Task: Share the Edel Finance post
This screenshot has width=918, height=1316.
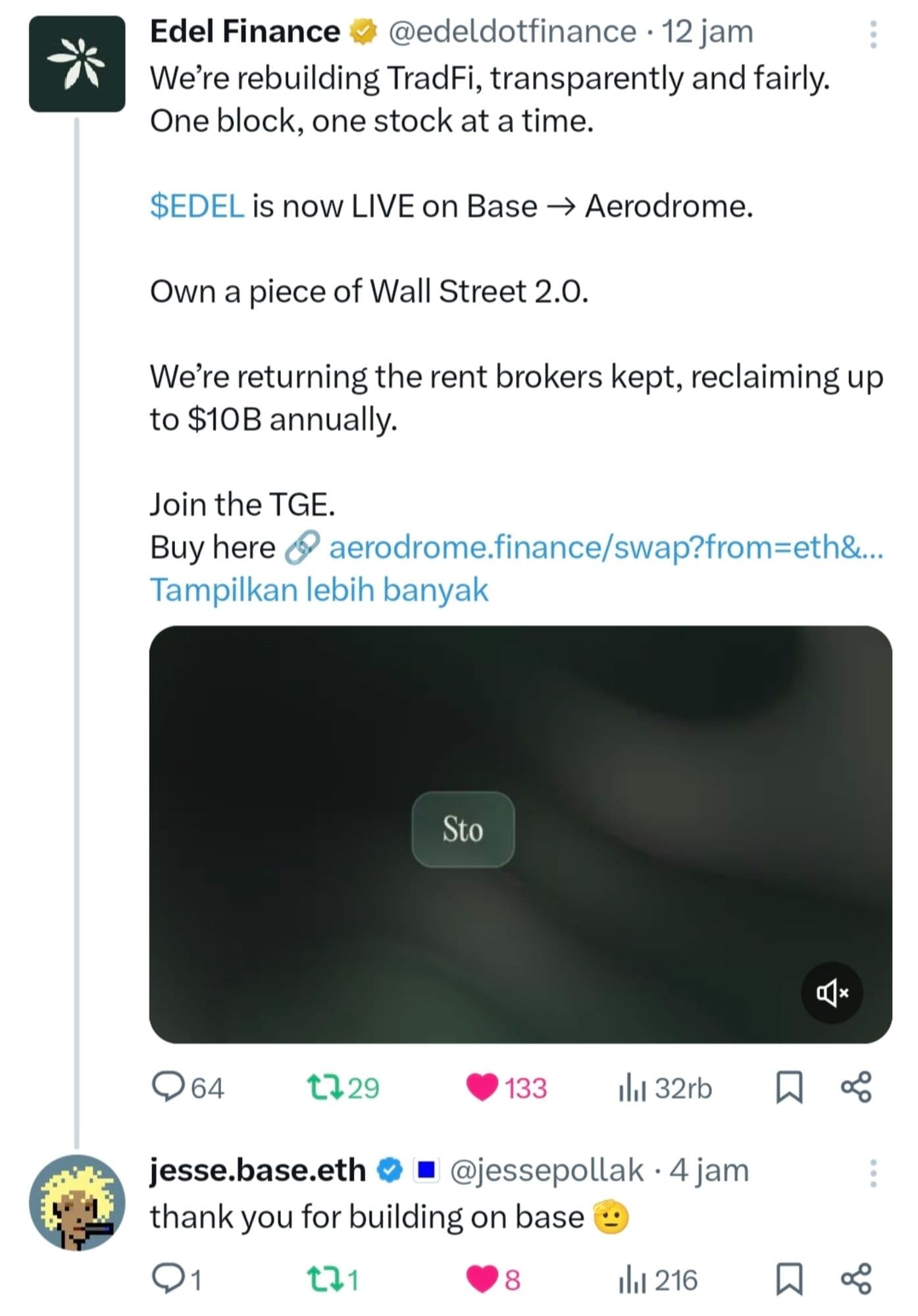Action: 856,1087
